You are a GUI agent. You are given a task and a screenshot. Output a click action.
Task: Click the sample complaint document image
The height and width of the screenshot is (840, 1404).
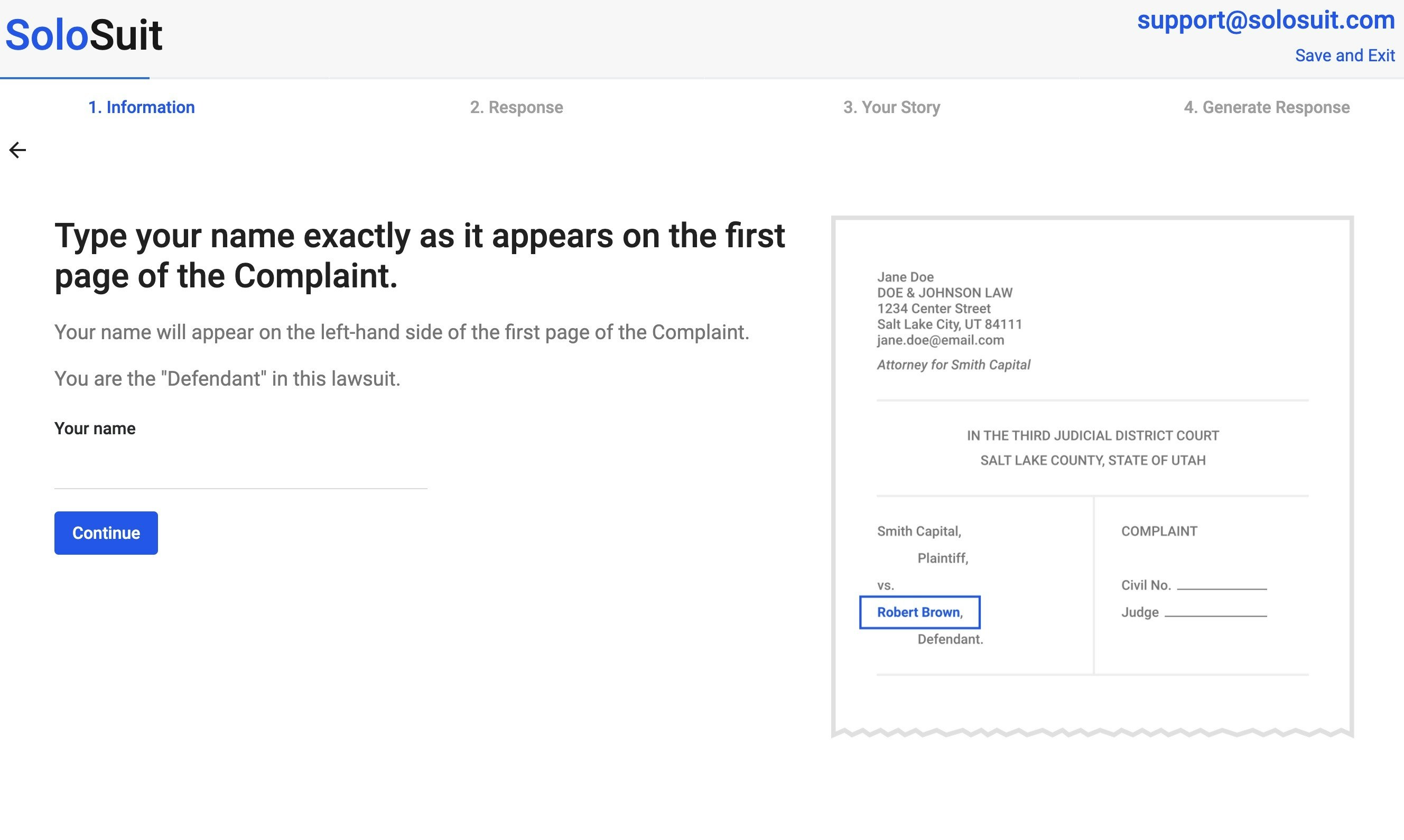pyautogui.click(x=1092, y=475)
